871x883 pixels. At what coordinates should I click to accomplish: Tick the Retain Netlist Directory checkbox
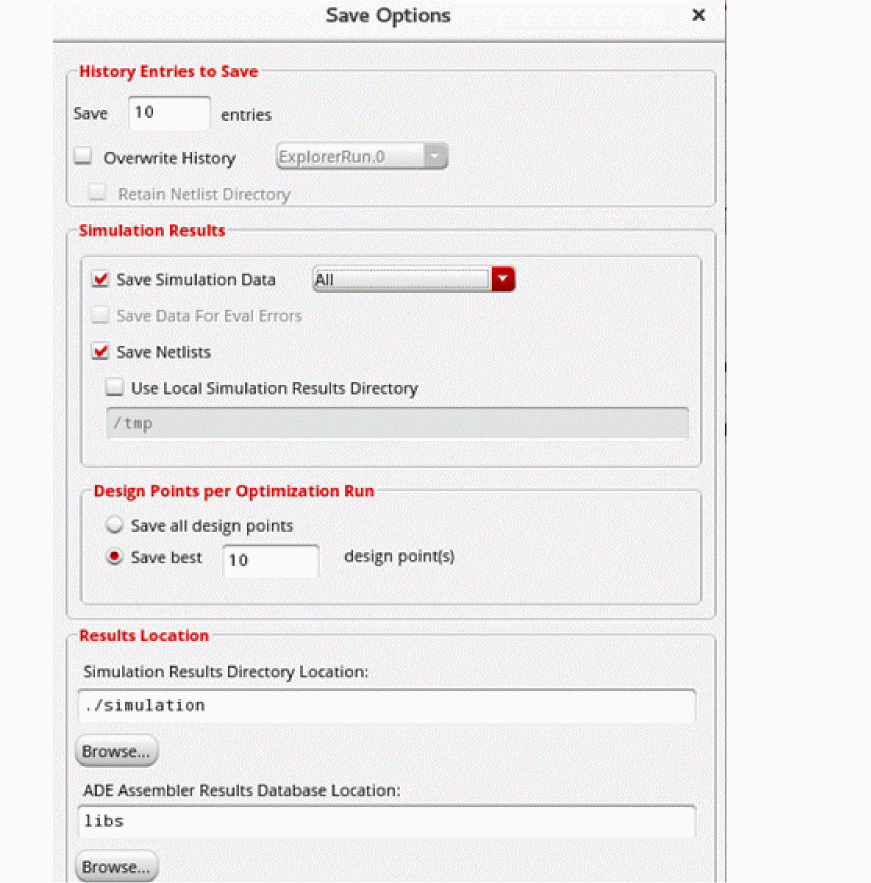pos(98,194)
